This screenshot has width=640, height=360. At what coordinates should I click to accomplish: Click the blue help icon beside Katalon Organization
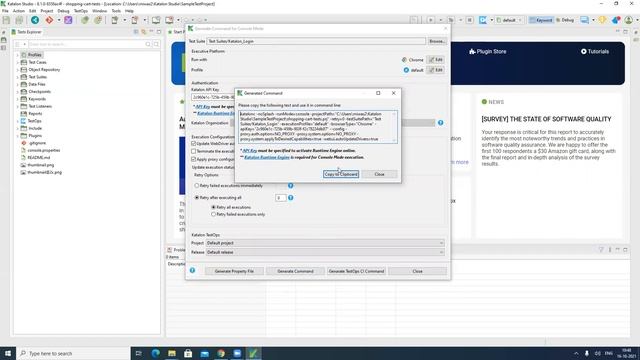pos(440,123)
